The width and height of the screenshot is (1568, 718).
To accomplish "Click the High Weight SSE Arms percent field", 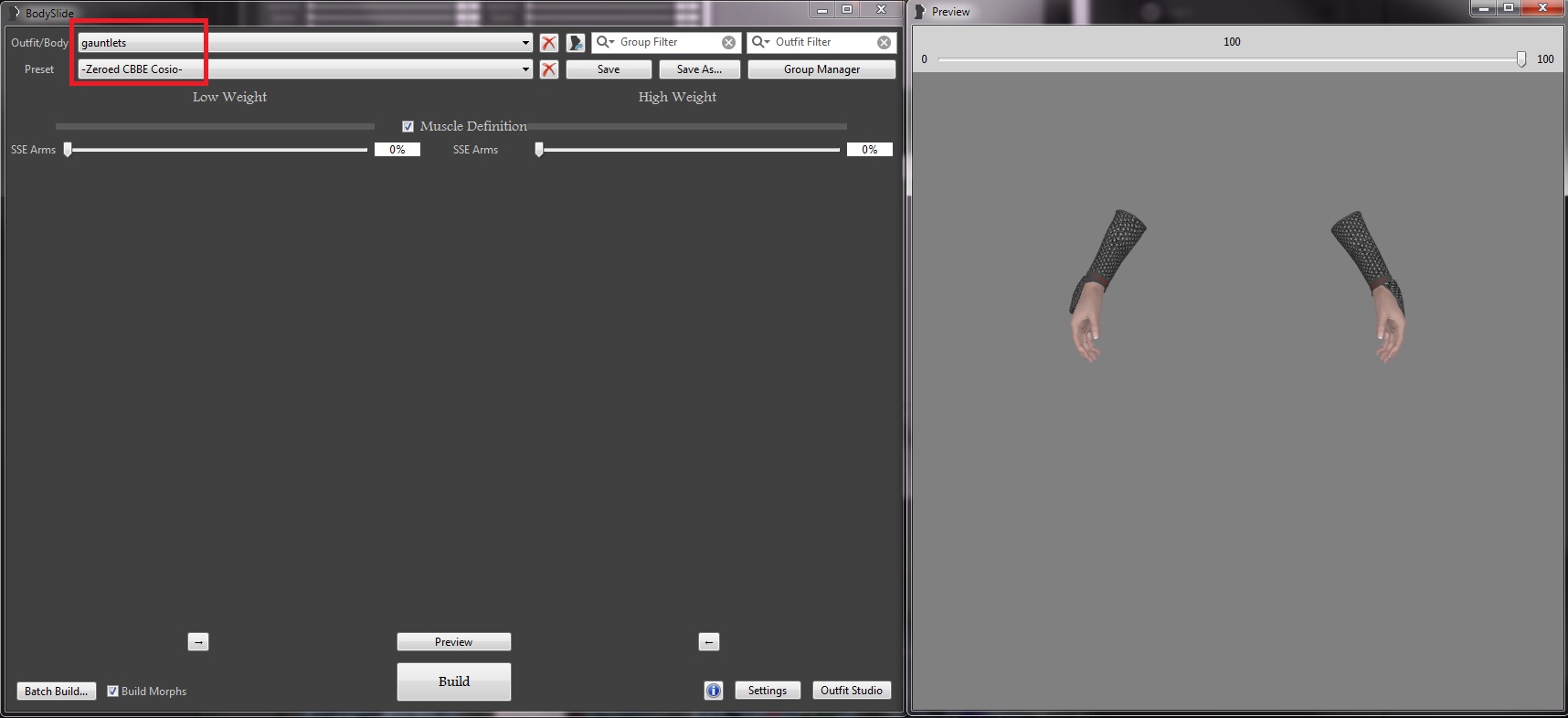I will (870, 150).
